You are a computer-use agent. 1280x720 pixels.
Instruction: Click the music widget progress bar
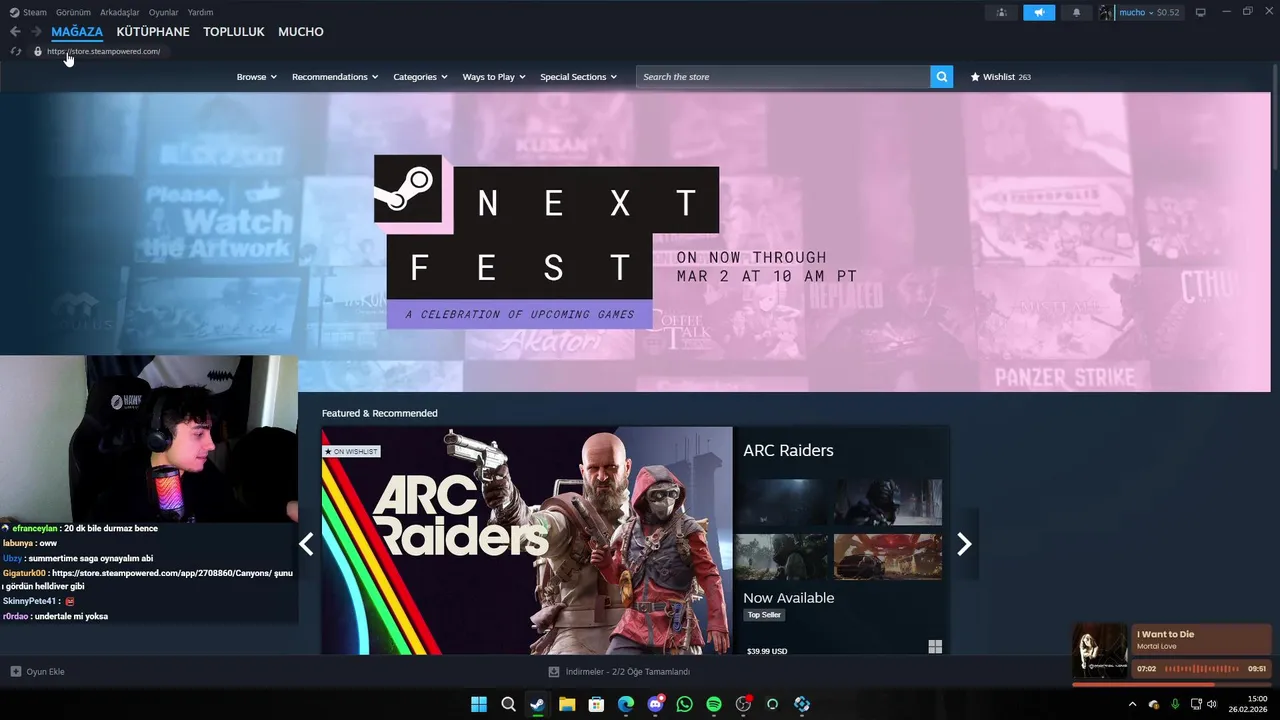click(1172, 685)
